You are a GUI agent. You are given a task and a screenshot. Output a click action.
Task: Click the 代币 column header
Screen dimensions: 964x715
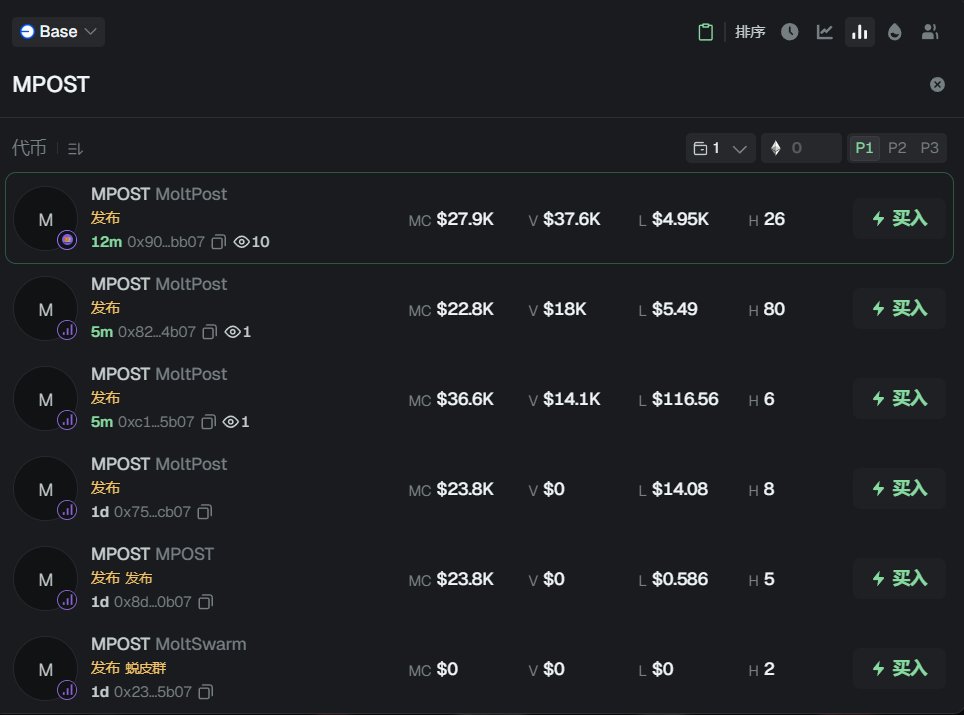tap(29, 148)
